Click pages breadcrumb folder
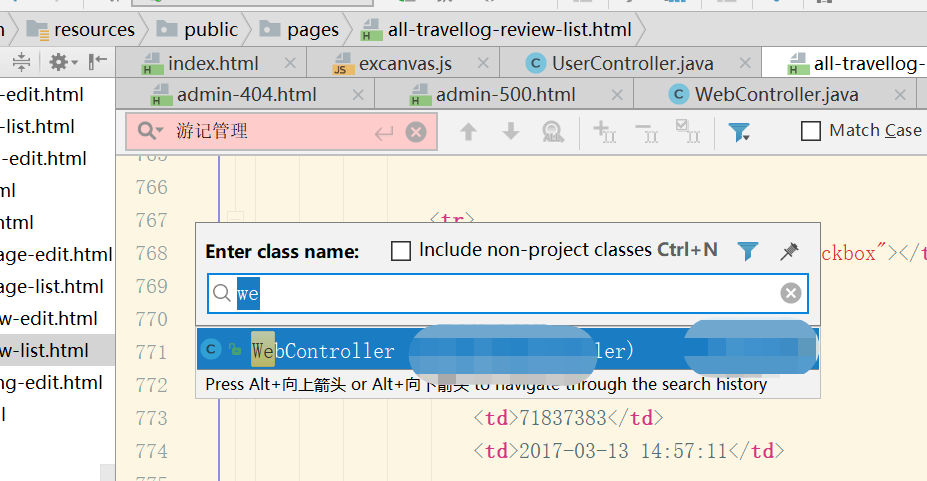 (299, 30)
